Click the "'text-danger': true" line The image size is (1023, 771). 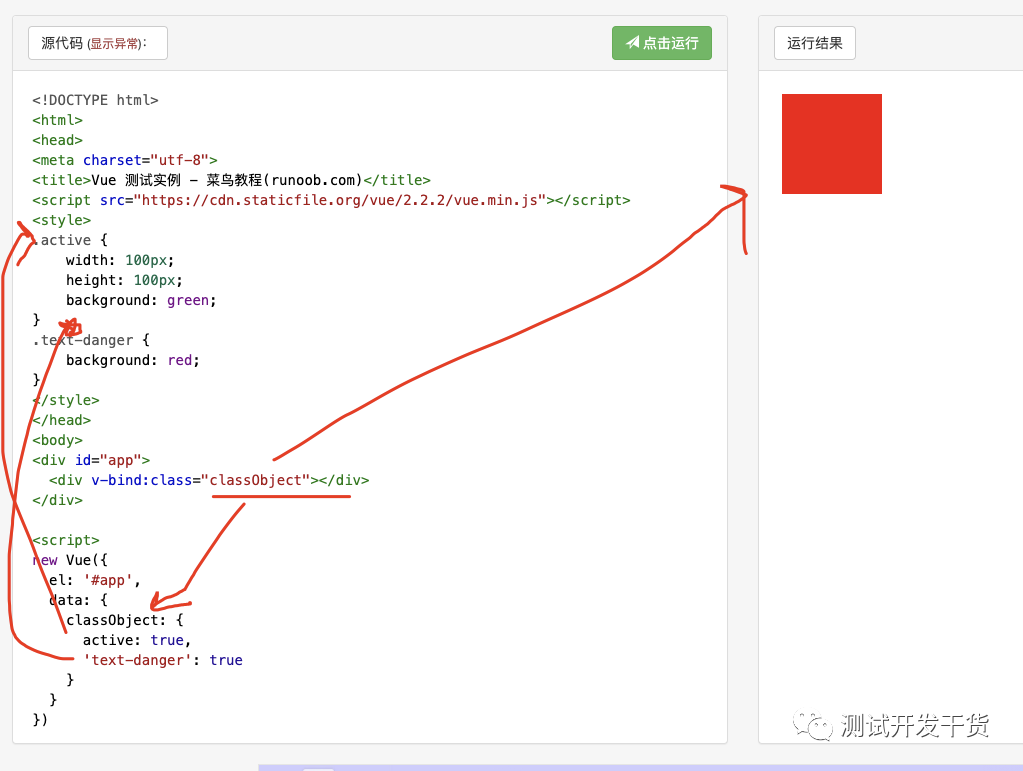162,660
